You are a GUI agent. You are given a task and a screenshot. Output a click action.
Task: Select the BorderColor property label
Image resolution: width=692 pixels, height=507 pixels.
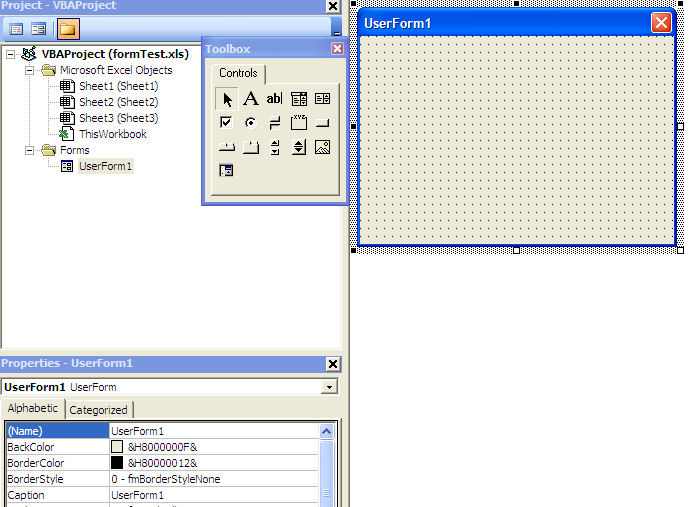click(x=36, y=463)
